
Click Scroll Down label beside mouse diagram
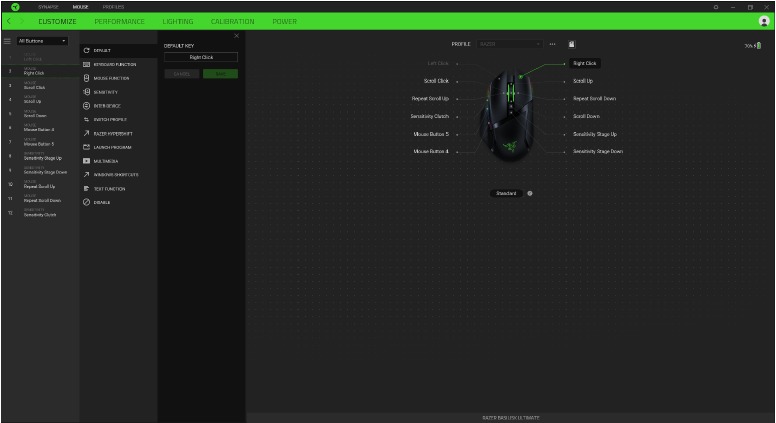[586, 116]
